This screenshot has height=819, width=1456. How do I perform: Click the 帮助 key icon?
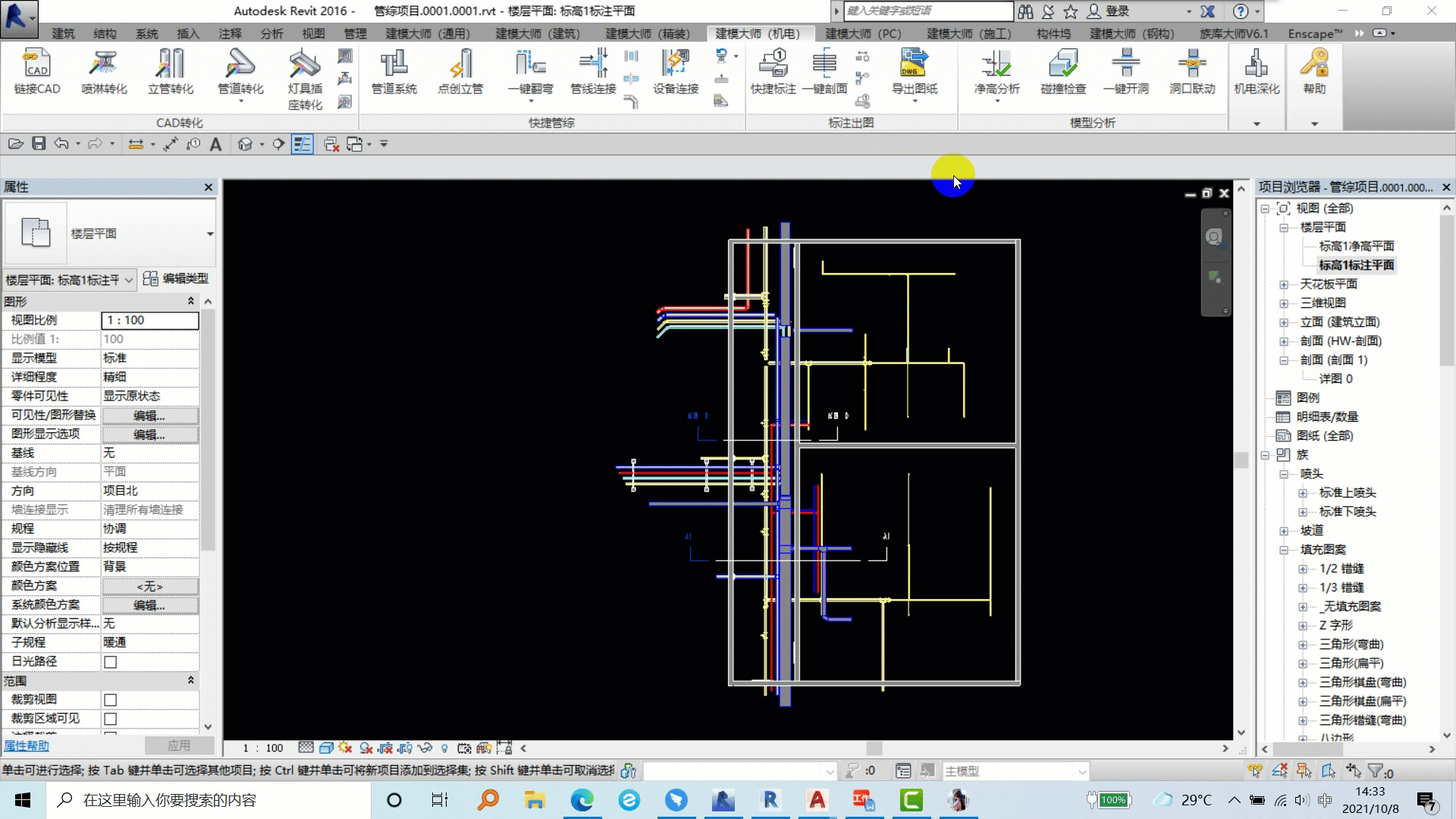pyautogui.click(x=1314, y=64)
